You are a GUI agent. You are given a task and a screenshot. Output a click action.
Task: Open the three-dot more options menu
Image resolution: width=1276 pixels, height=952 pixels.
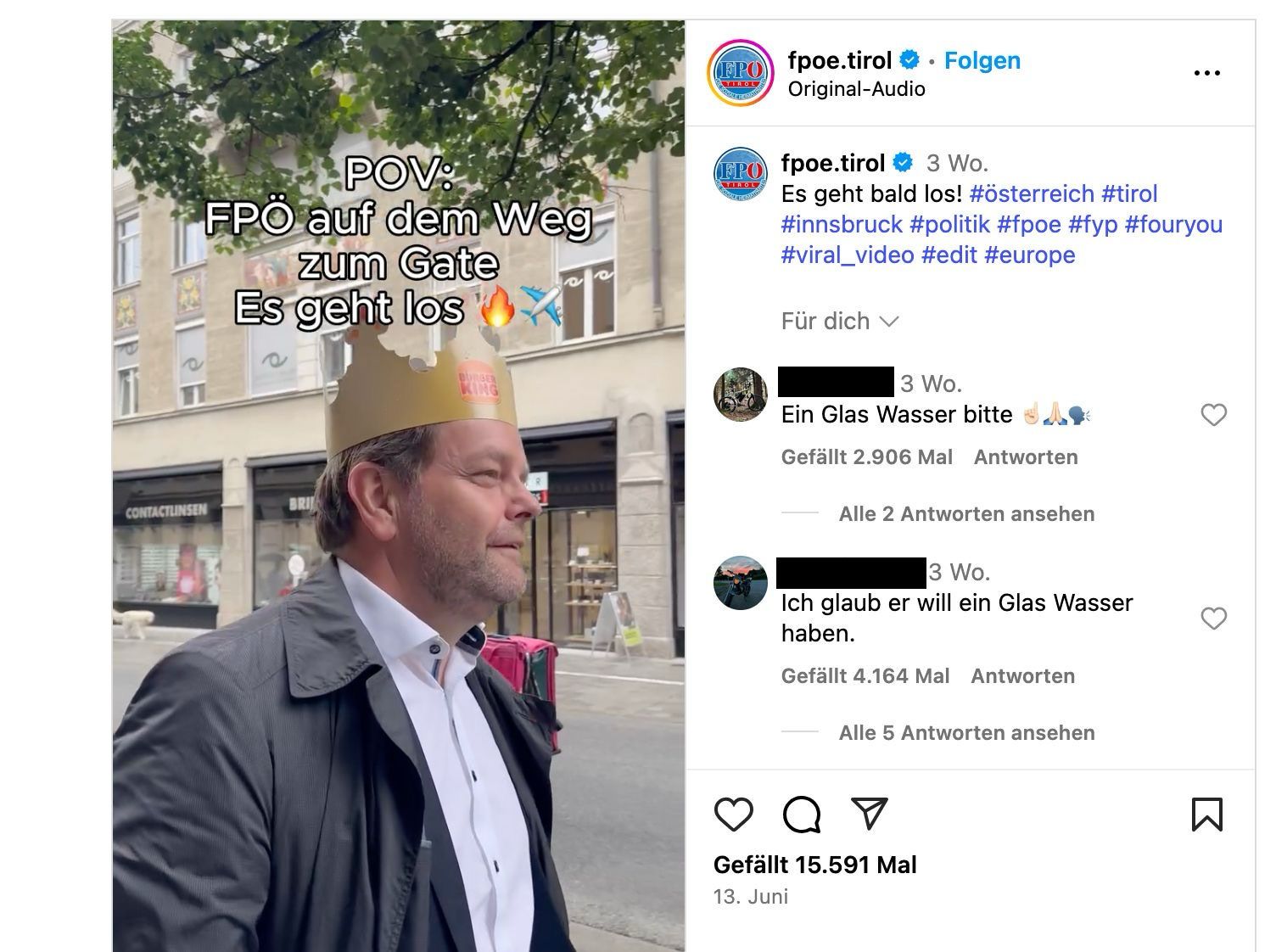(1206, 73)
